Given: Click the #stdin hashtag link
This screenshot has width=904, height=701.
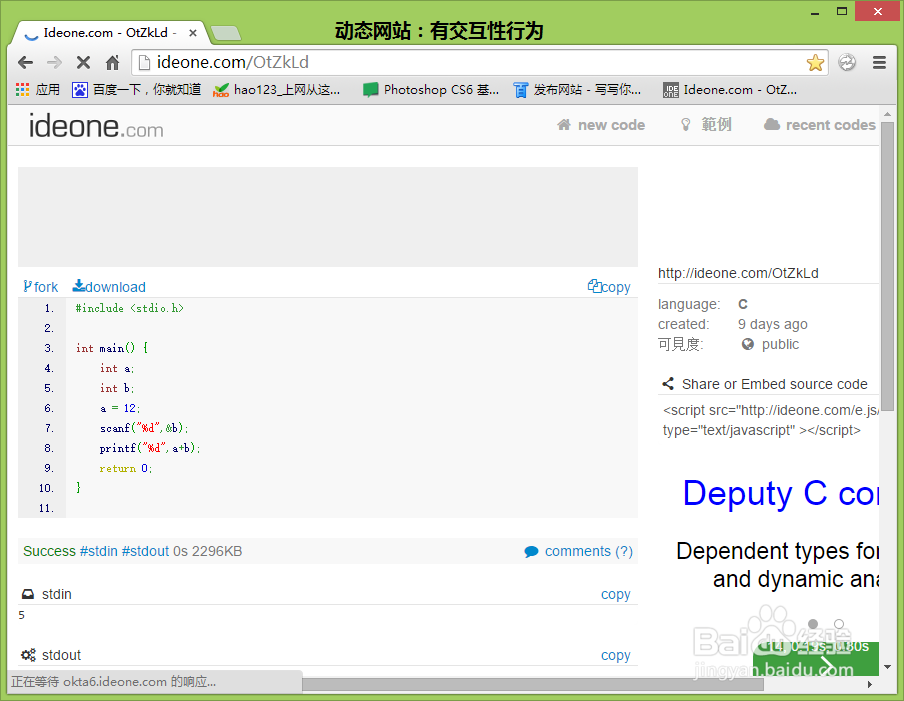Looking at the screenshot, I should tap(99, 551).
